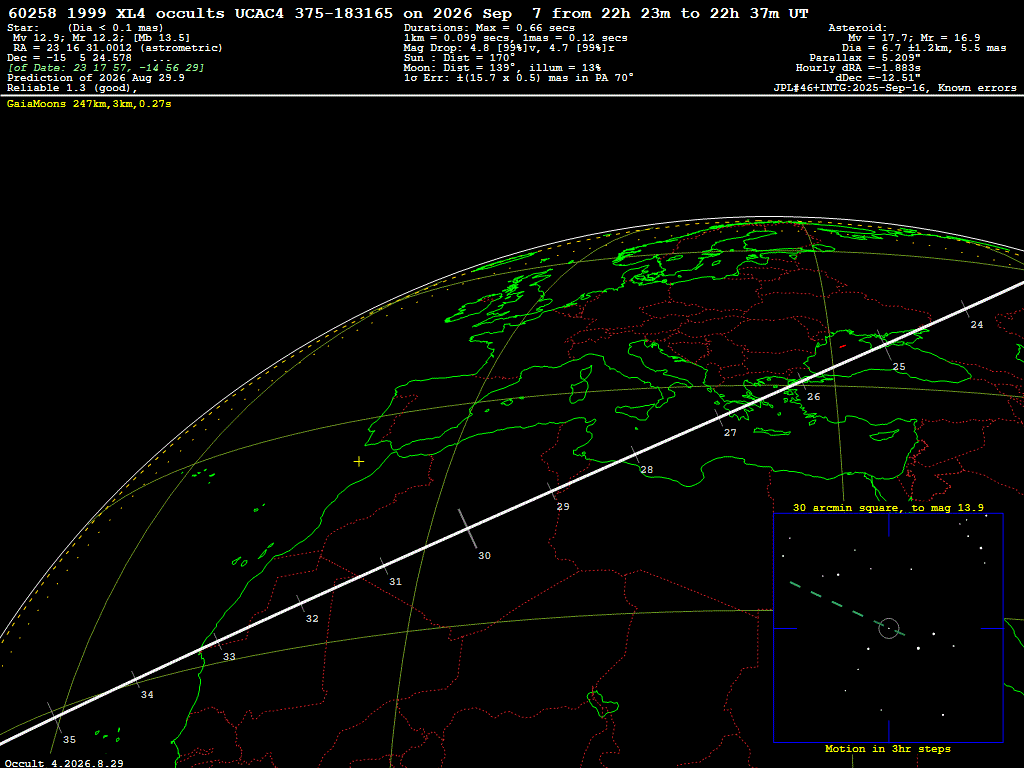Click the target star circle in finder chart
The height and width of the screenshot is (768, 1024).
[889, 628]
